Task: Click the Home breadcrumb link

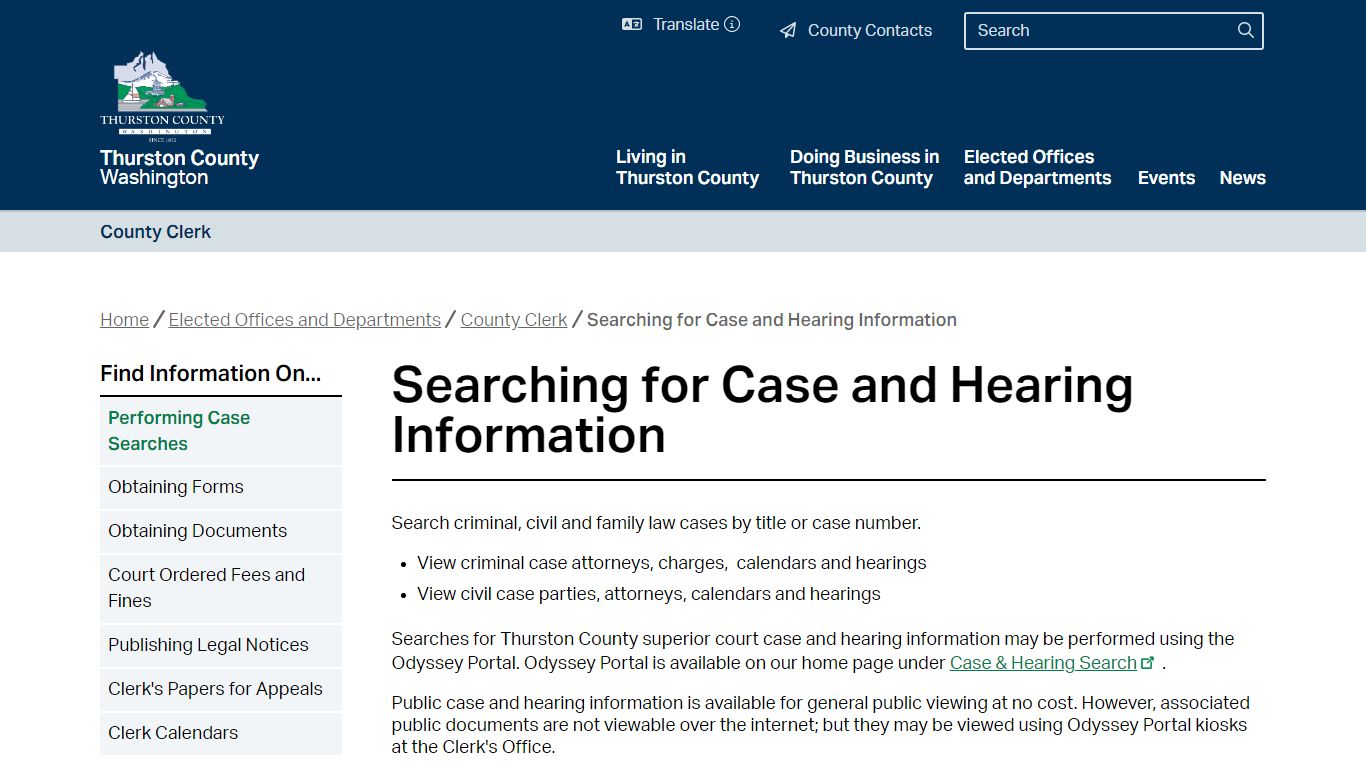Action: point(124,320)
